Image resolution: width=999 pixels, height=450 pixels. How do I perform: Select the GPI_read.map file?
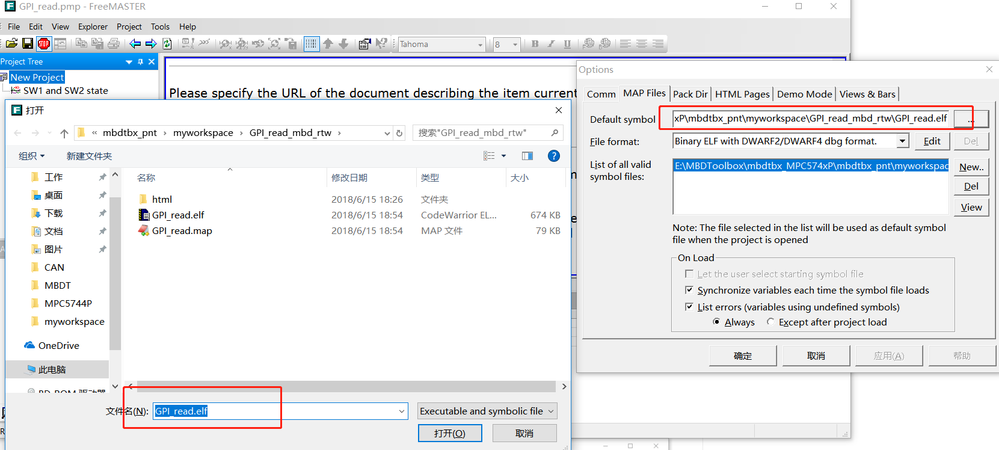coord(182,231)
